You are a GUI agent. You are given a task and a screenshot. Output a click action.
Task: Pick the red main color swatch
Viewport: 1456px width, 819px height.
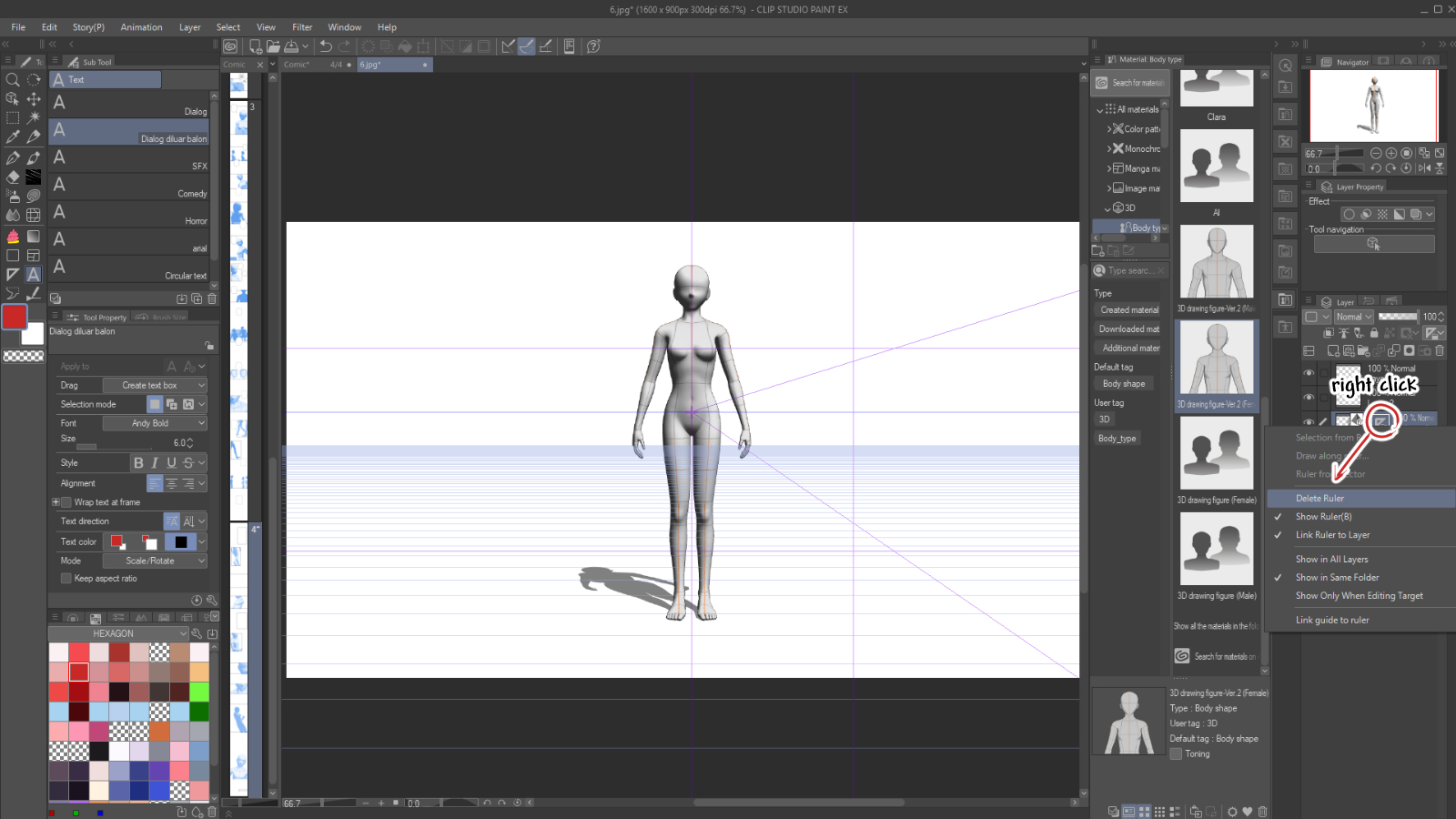[x=15, y=317]
